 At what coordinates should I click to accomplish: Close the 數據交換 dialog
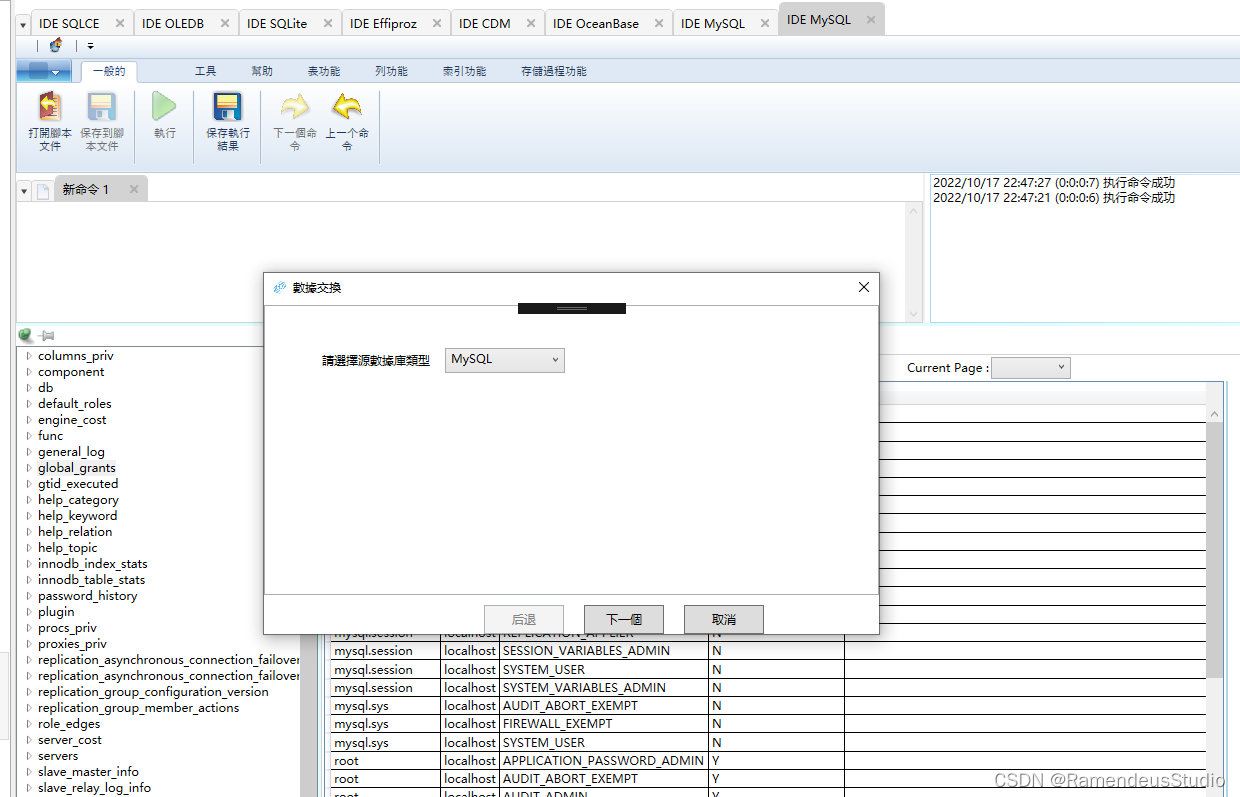tap(864, 287)
